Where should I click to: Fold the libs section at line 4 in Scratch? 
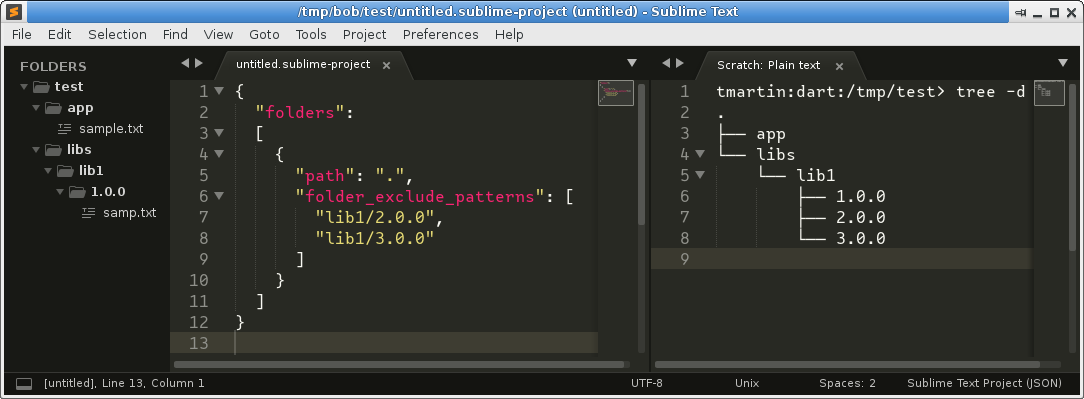pyautogui.click(x=700, y=154)
